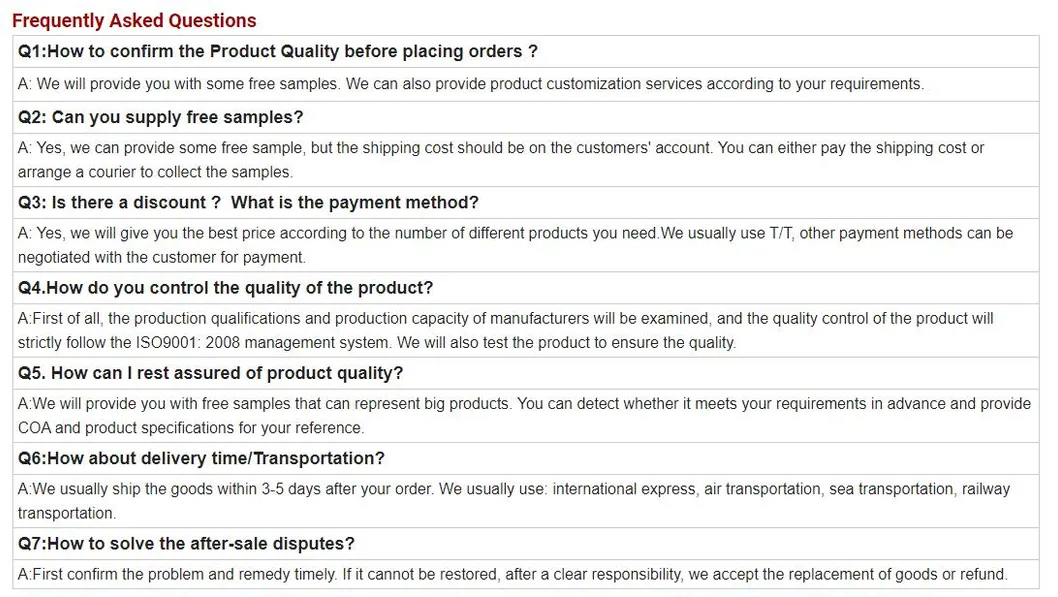Click the T/T payment text
Screen dimensions: 1058x597
(780, 233)
